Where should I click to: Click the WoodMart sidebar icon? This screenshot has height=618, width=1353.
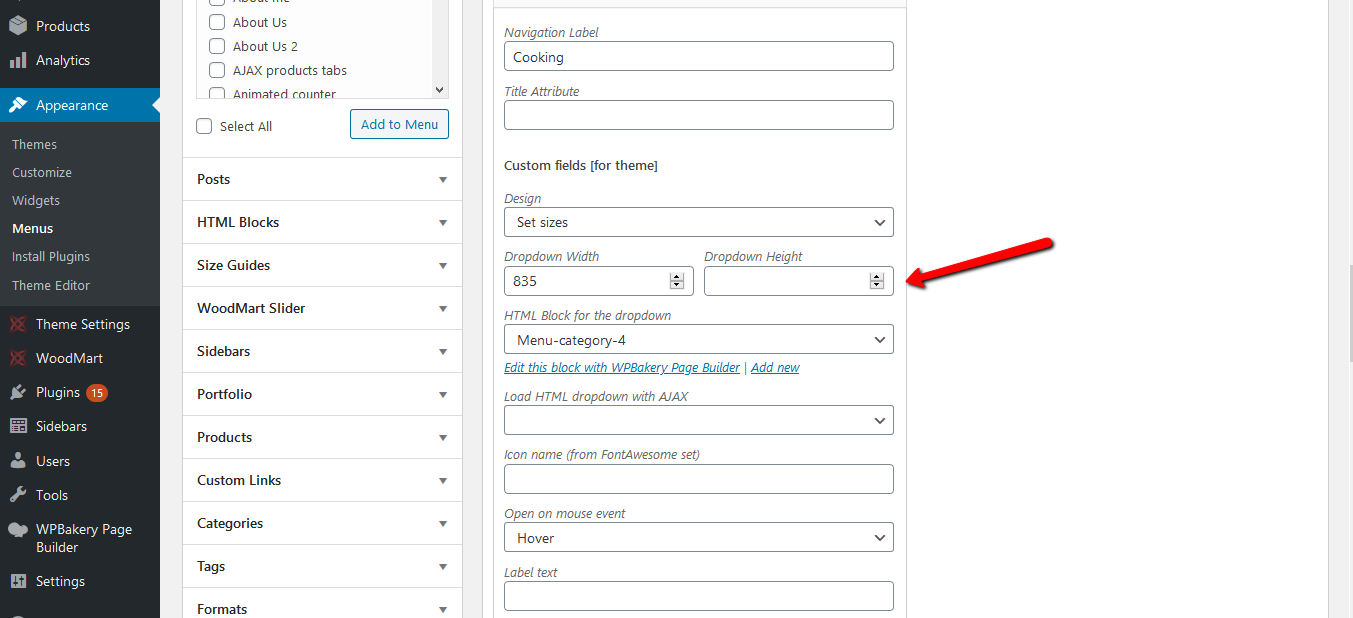18,358
